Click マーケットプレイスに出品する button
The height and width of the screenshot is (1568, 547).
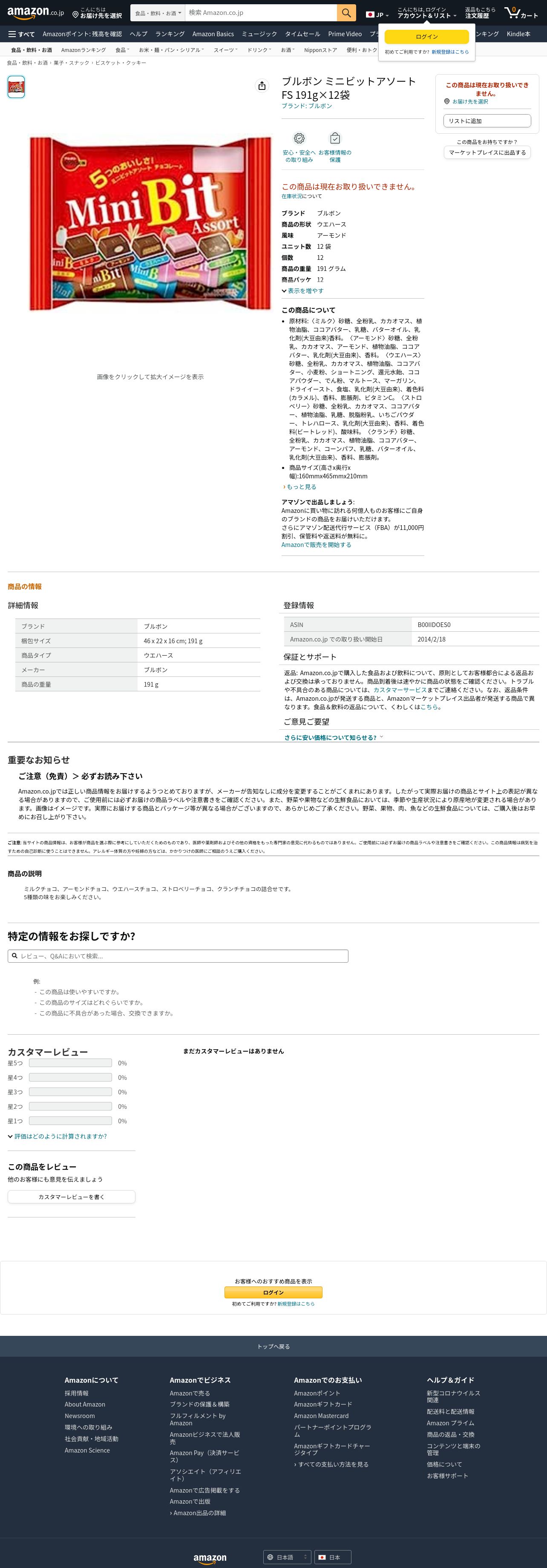click(487, 153)
